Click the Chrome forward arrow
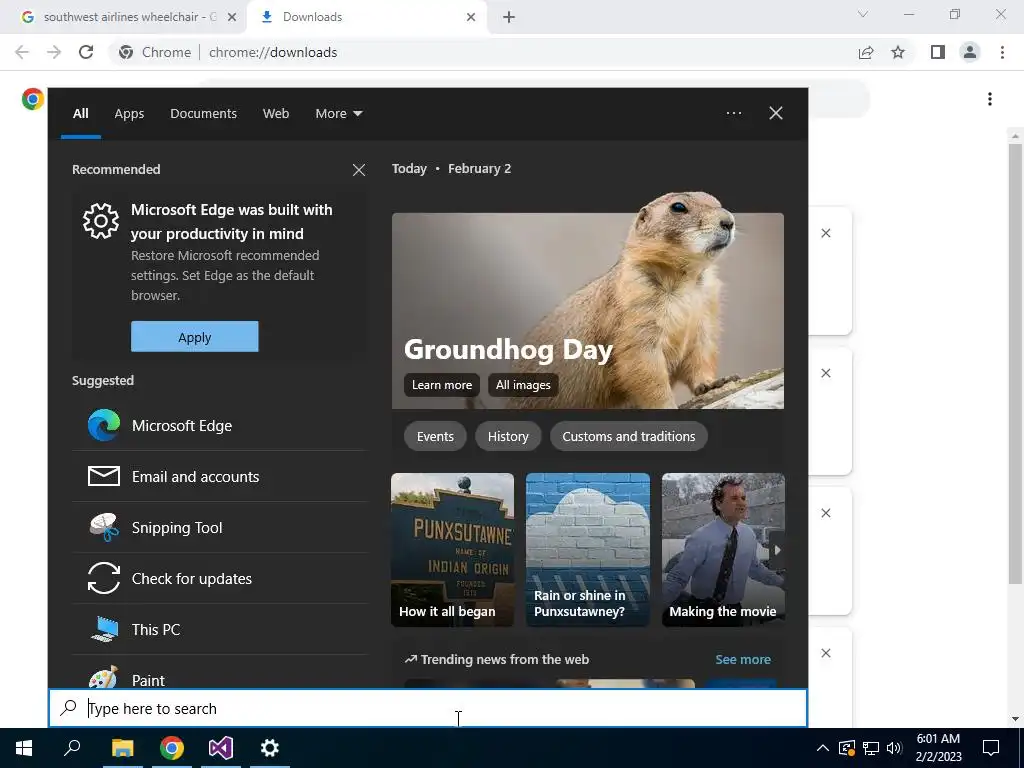1024x768 pixels. (54, 52)
